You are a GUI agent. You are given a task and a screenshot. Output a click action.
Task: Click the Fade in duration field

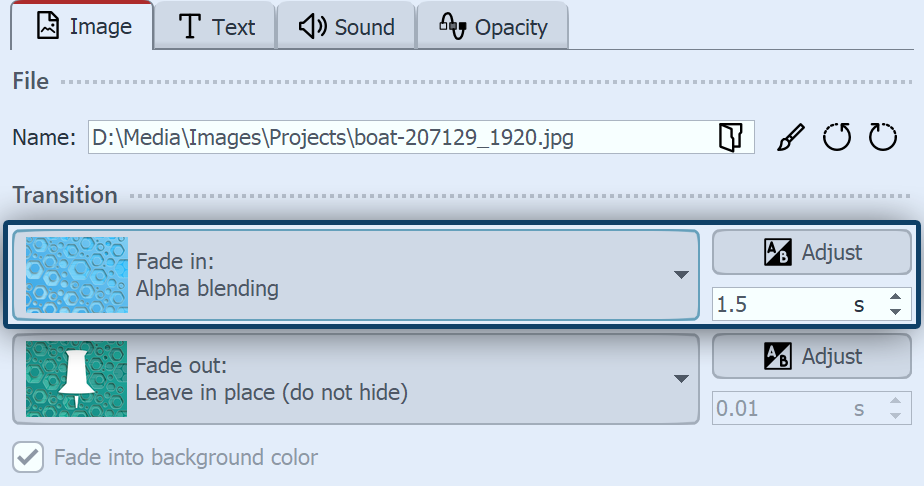pyautogui.click(x=780, y=305)
